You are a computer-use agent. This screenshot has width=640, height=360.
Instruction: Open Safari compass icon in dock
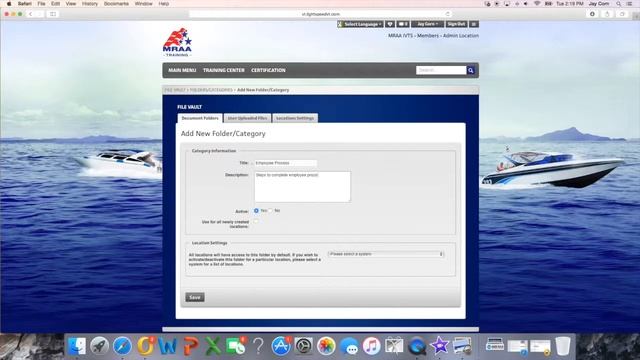point(122,346)
